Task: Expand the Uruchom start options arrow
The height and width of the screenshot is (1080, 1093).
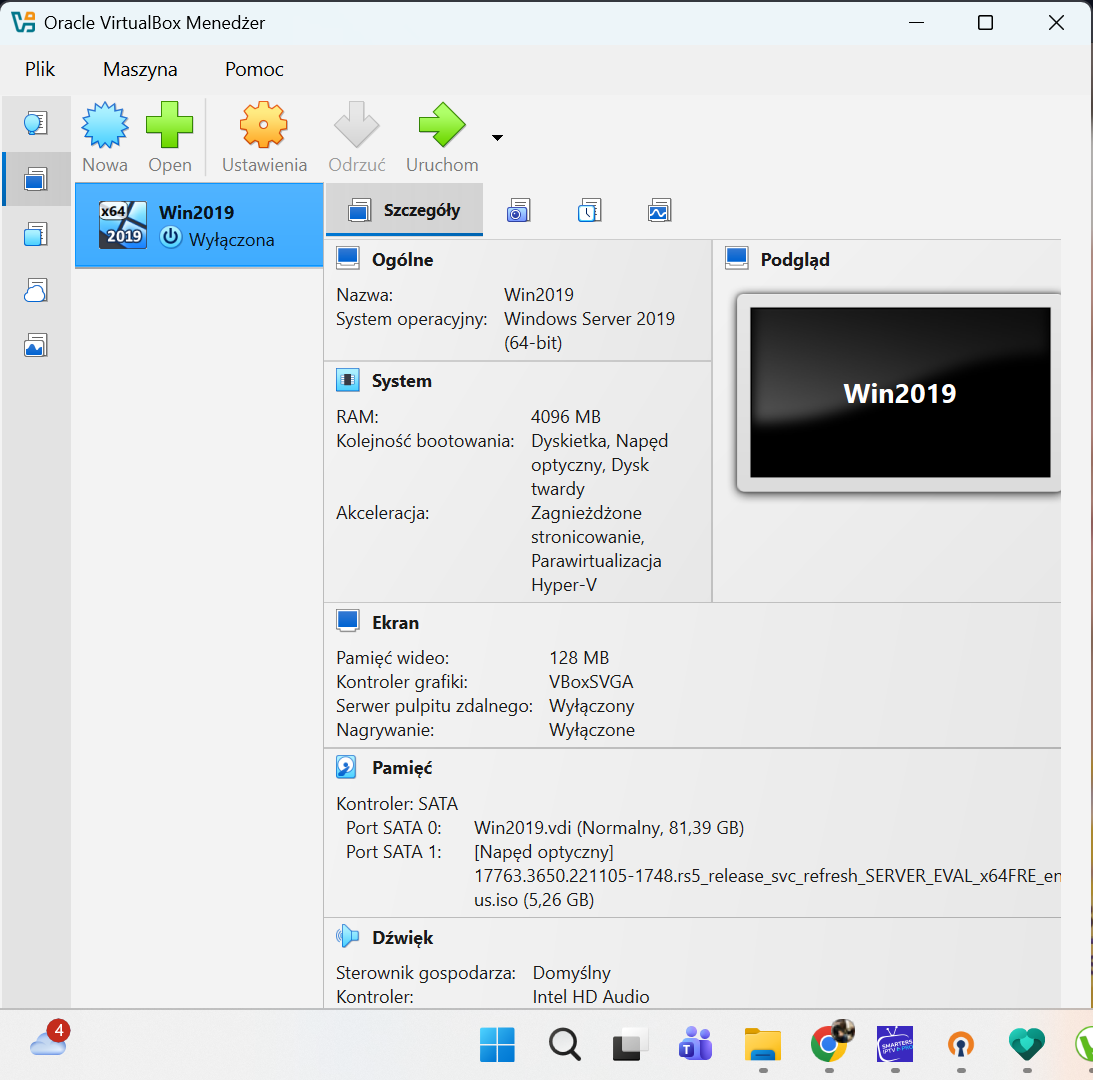Action: click(496, 139)
